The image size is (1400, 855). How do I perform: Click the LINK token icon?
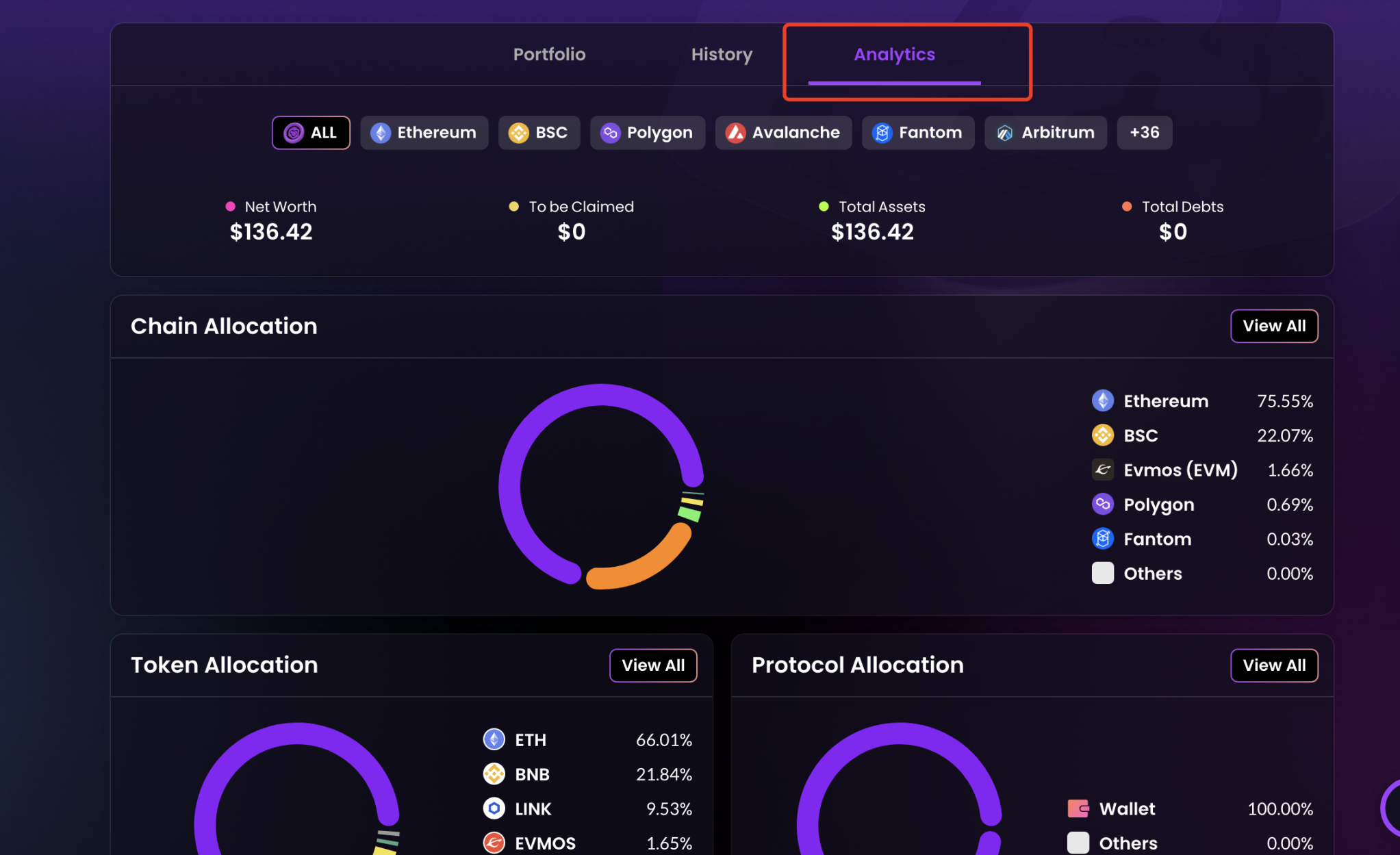click(494, 808)
